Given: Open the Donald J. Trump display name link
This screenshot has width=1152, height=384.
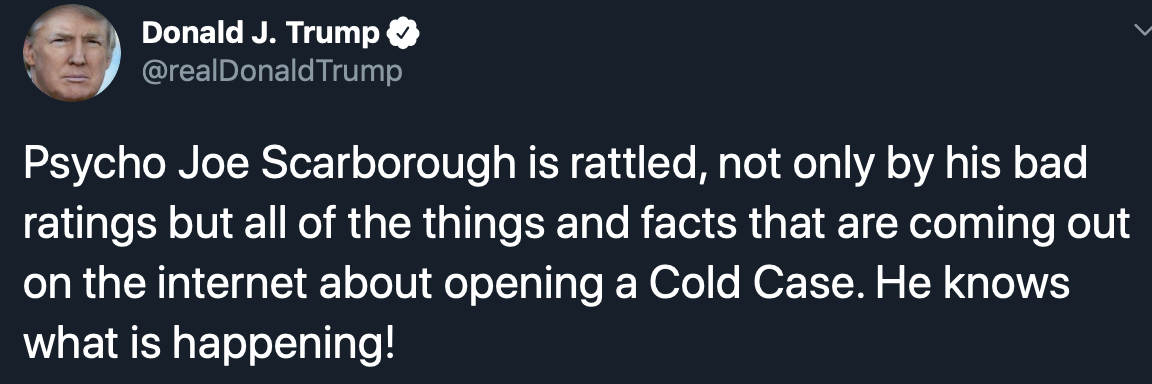Looking at the screenshot, I should pos(261,33).
